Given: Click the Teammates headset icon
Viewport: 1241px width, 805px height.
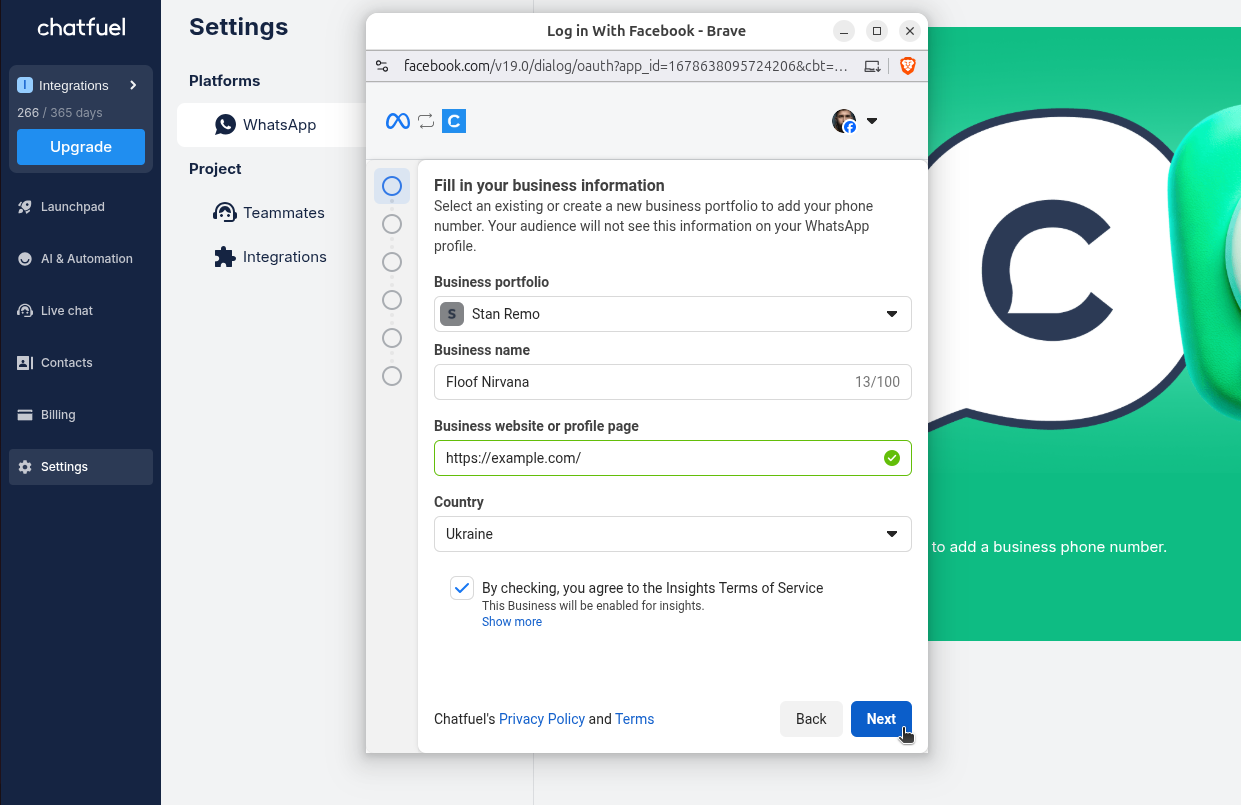Looking at the screenshot, I should (x=225, y=213).
